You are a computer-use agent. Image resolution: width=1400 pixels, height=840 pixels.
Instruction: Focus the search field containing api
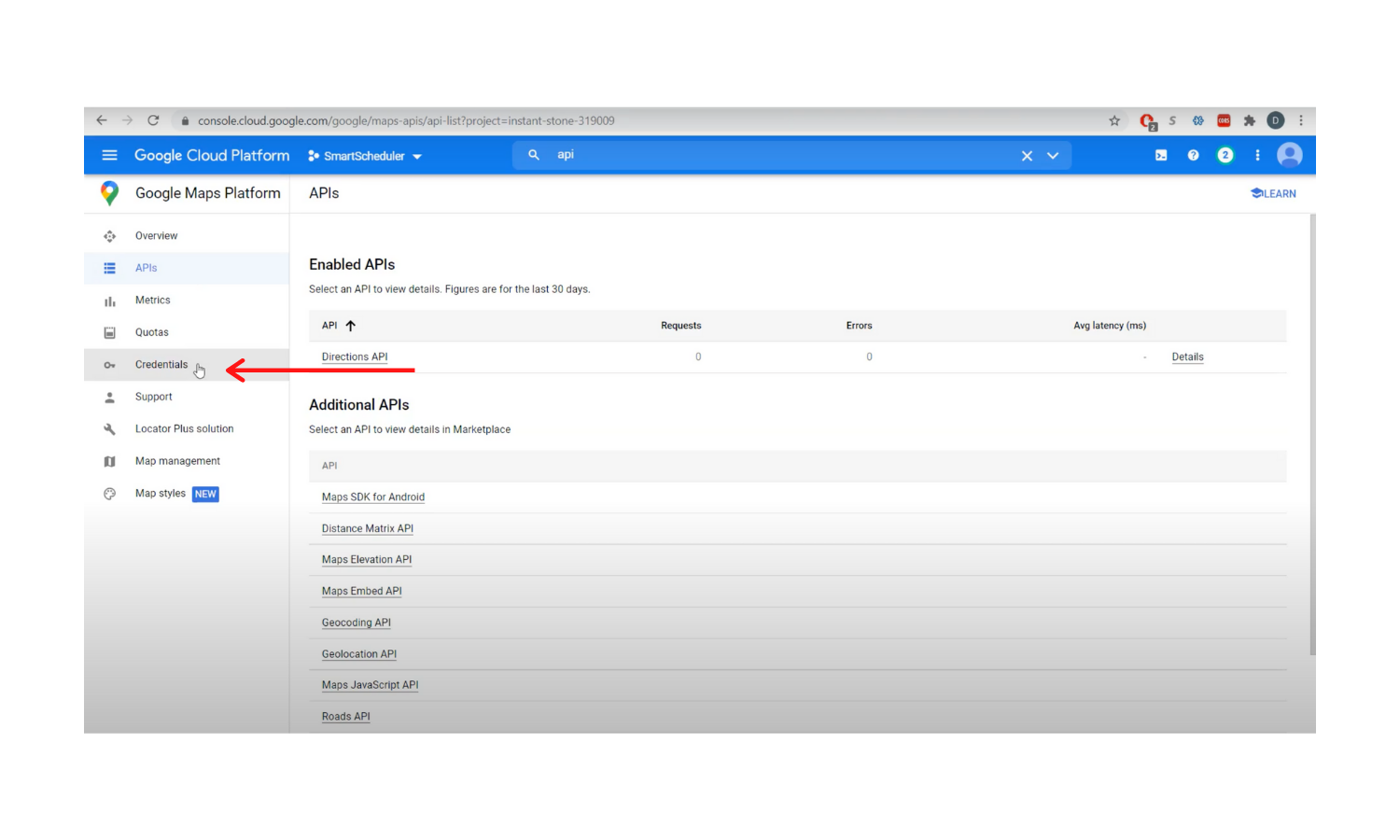(x=775, y=156)
